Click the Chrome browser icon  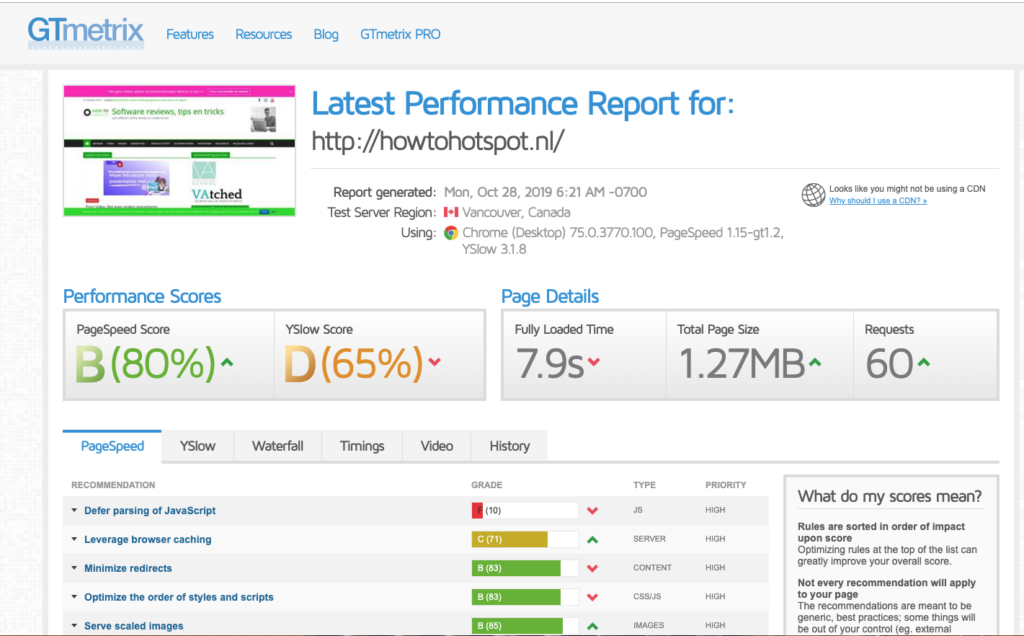tap(451, 233)
